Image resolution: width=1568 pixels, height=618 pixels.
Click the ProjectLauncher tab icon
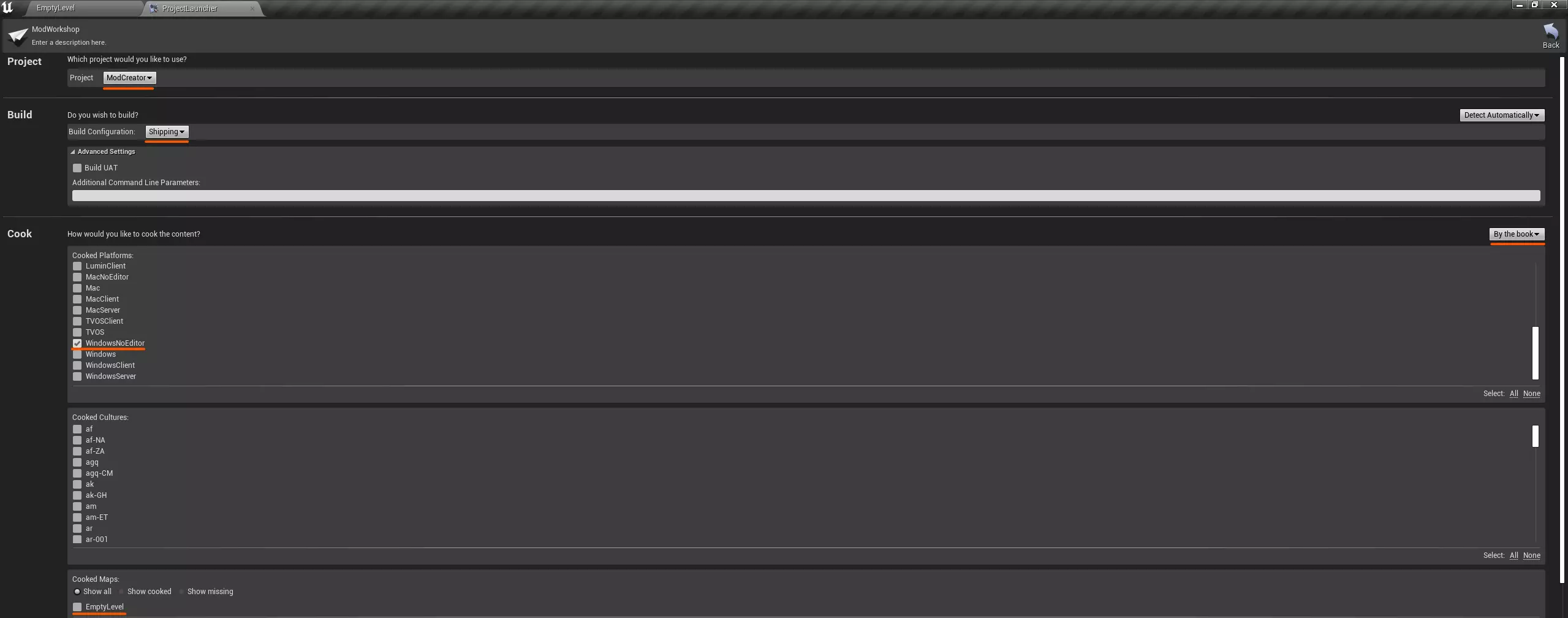tap(154, 8)
